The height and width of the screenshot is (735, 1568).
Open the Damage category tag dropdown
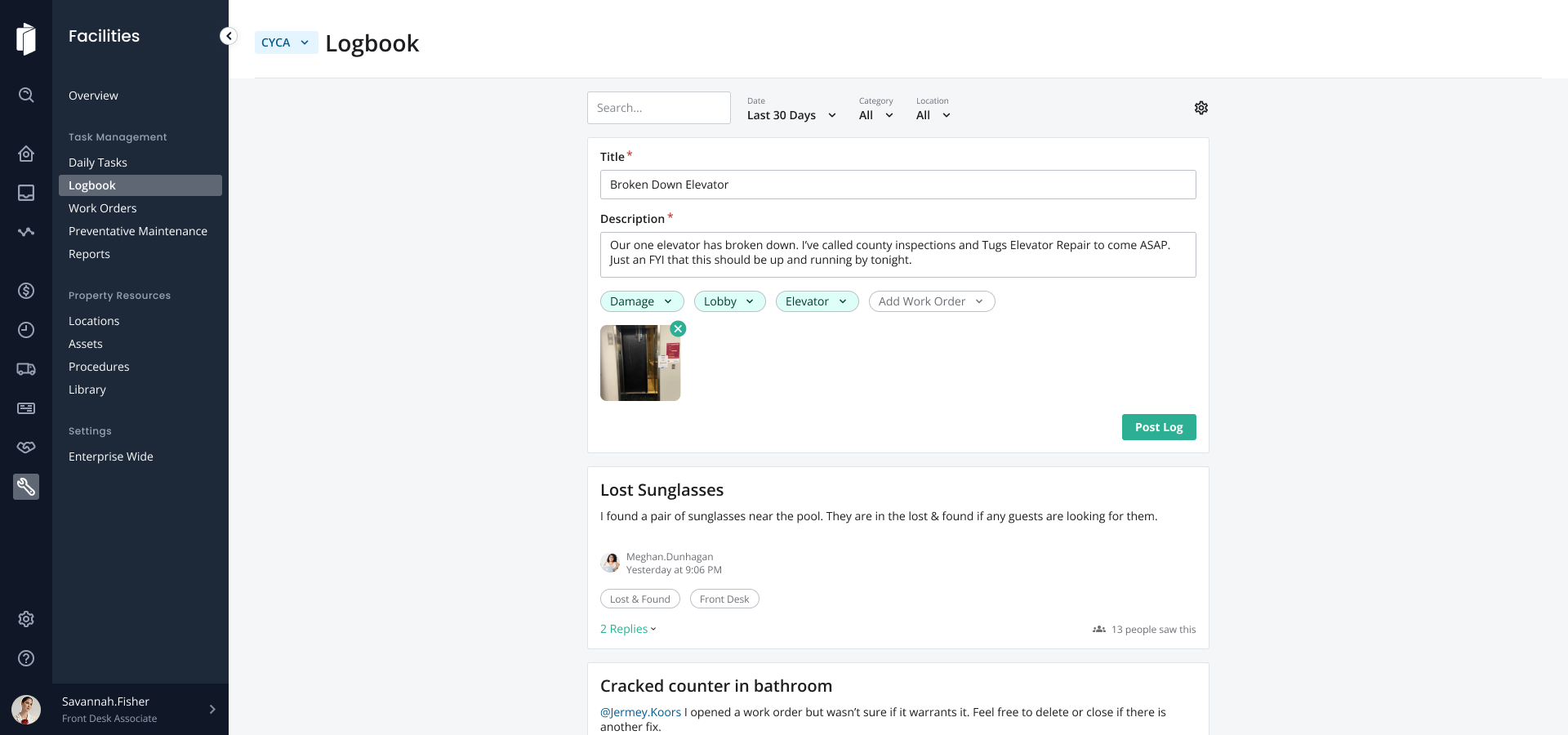click(x=641, y=301)
